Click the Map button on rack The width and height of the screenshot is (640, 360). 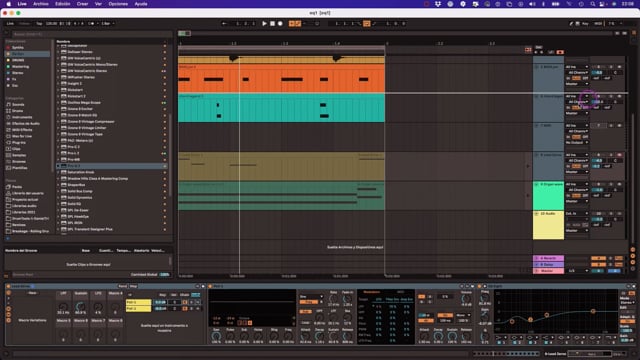coord(133,287)
